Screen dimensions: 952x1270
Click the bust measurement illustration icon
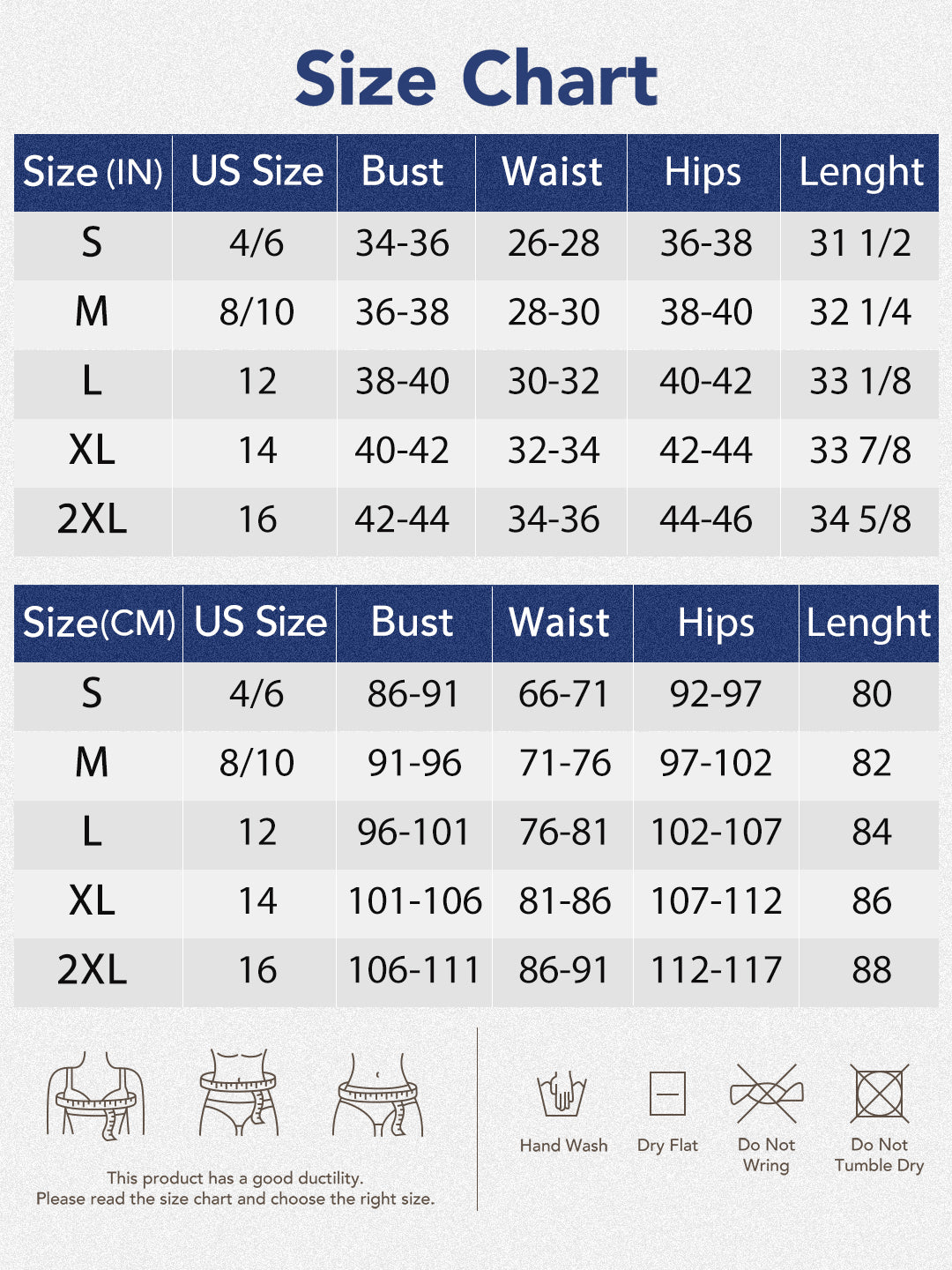[x=95, y=1094]
